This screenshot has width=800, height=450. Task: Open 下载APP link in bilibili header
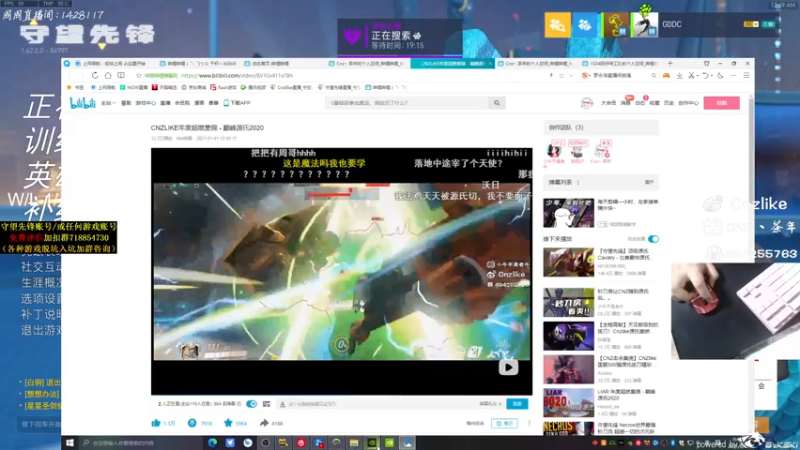click(237, 103)
